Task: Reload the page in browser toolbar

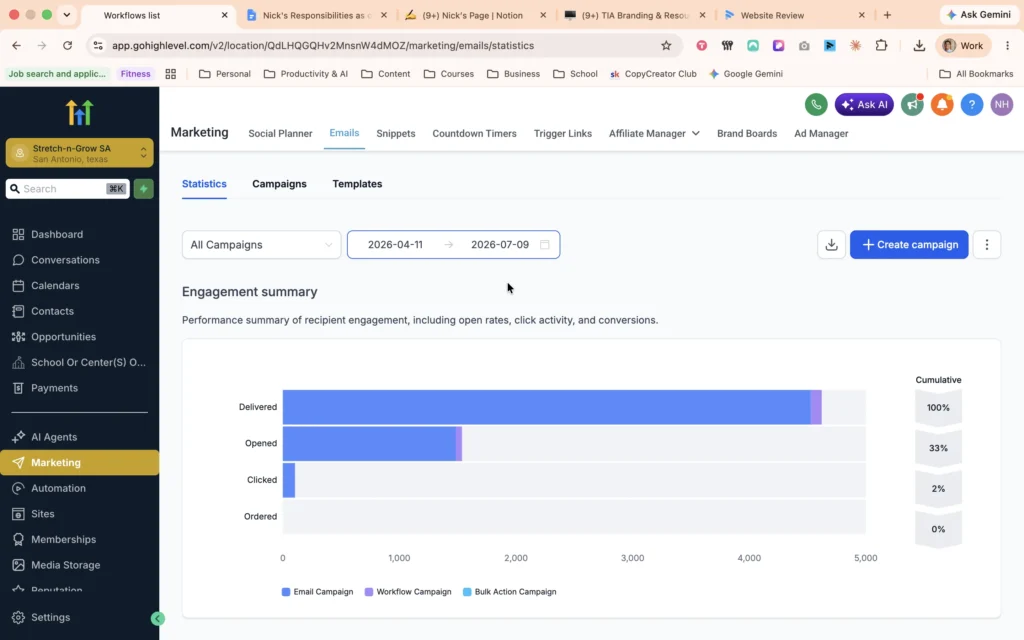Action: pos(67,45)
